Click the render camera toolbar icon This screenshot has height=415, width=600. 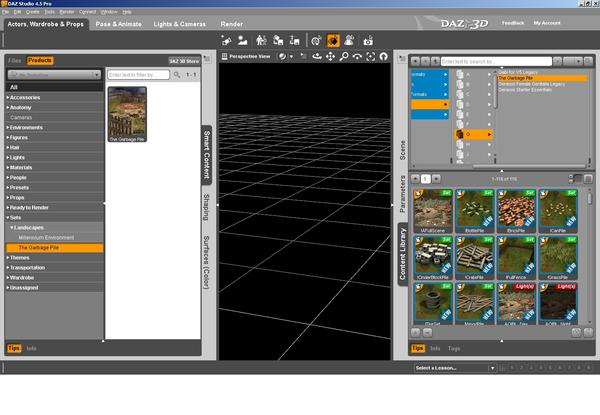(368, 41)
